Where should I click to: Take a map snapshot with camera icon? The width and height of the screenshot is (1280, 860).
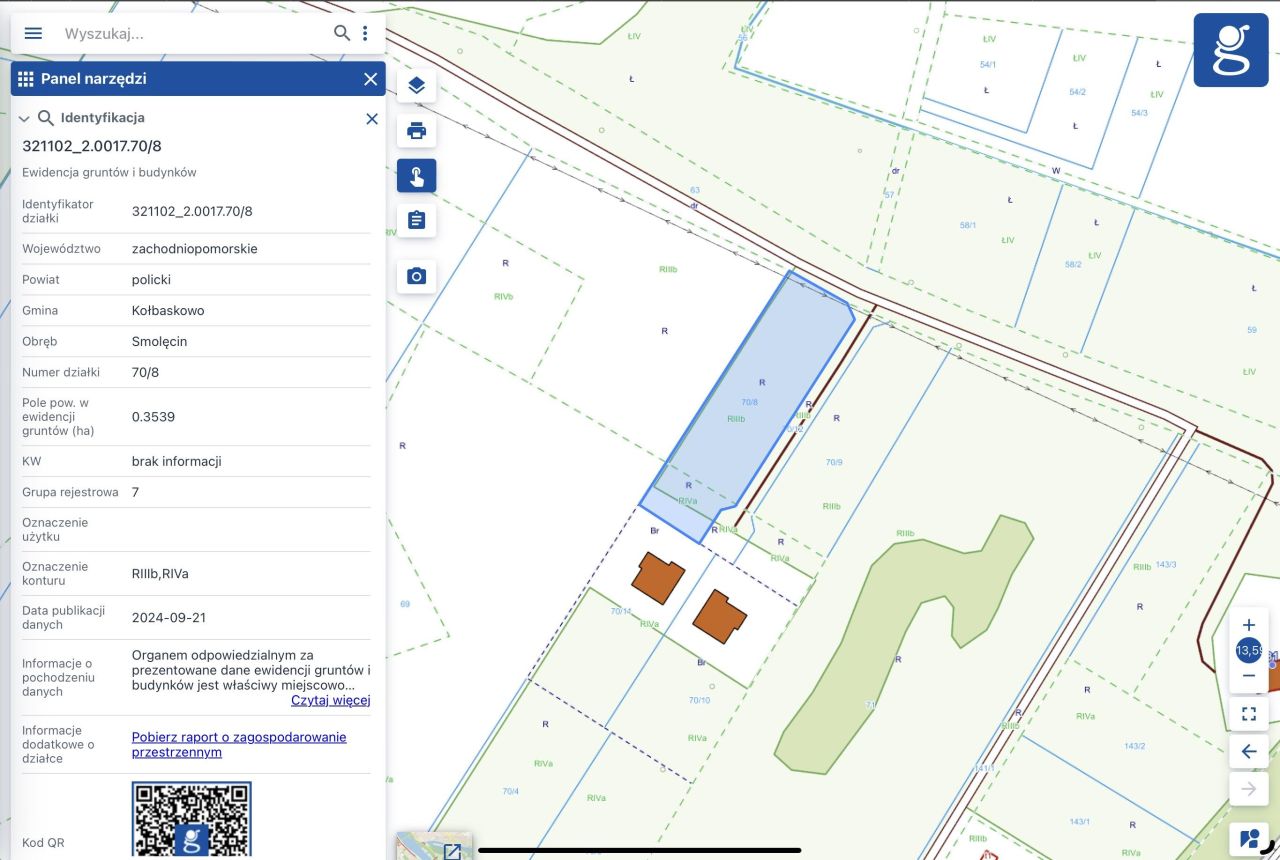(x=417, y=276)
